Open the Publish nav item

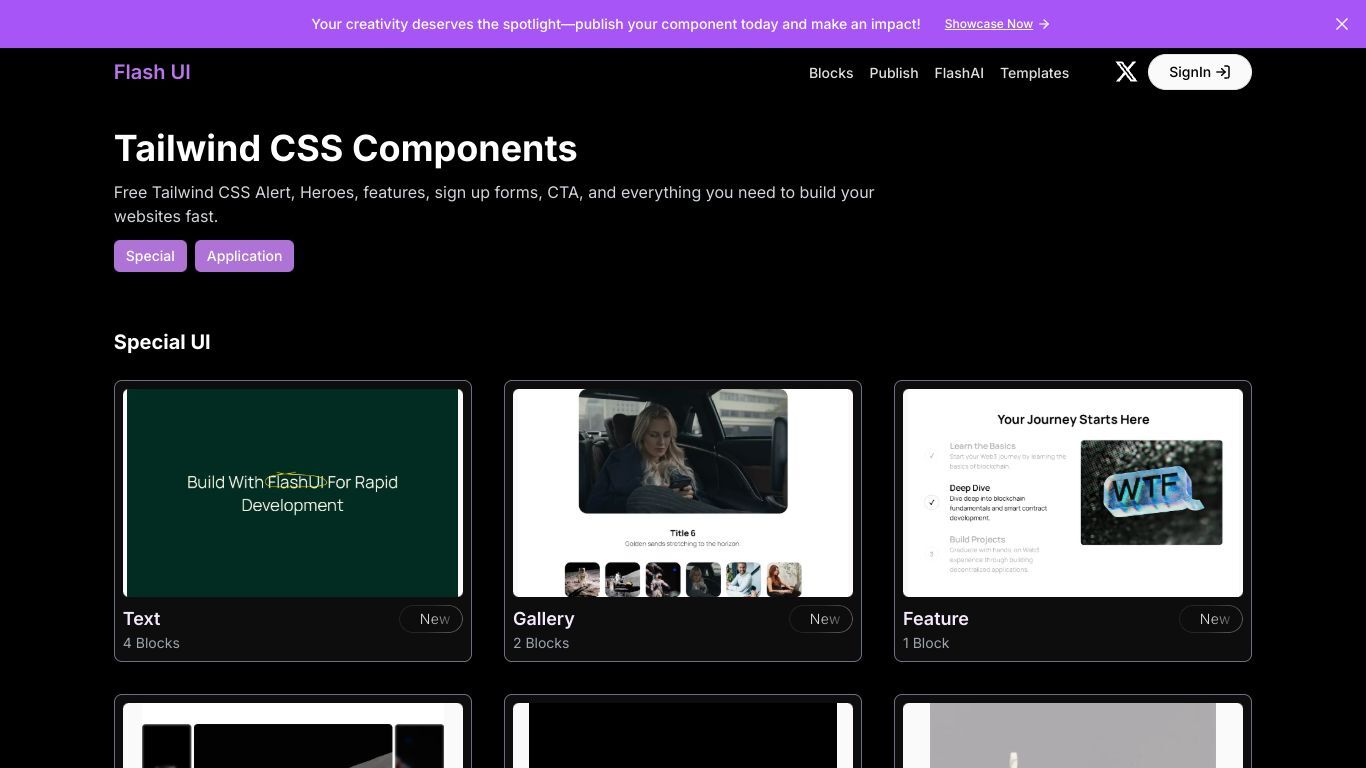coord(894,73)
